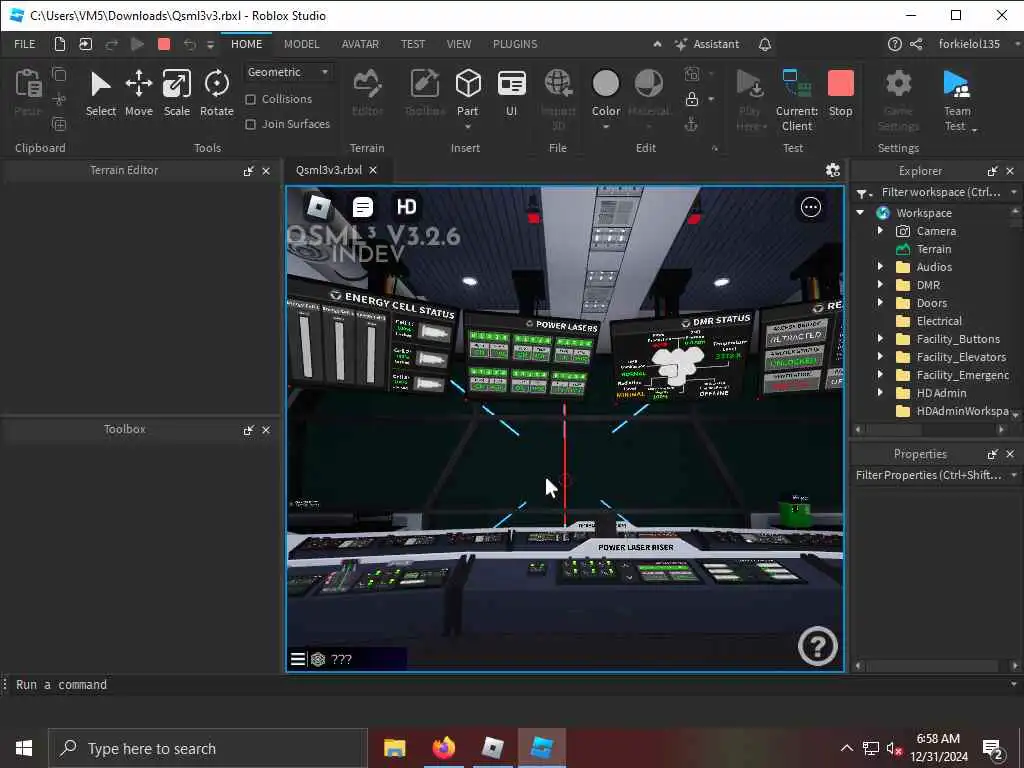Select the HDAdminWorkspace folder
Screen dimensions: 1024x768
952,411
